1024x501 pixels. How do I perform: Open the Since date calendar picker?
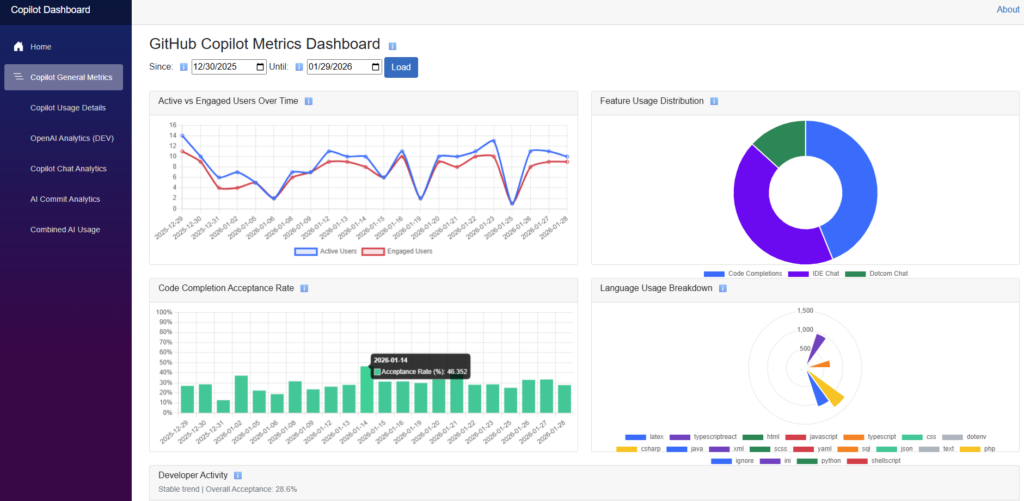point(259,67)
